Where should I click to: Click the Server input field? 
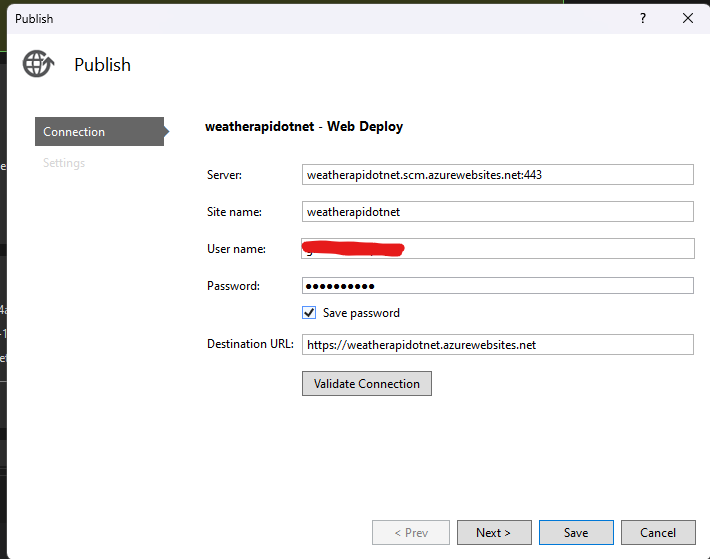click(x=498, y=175)
